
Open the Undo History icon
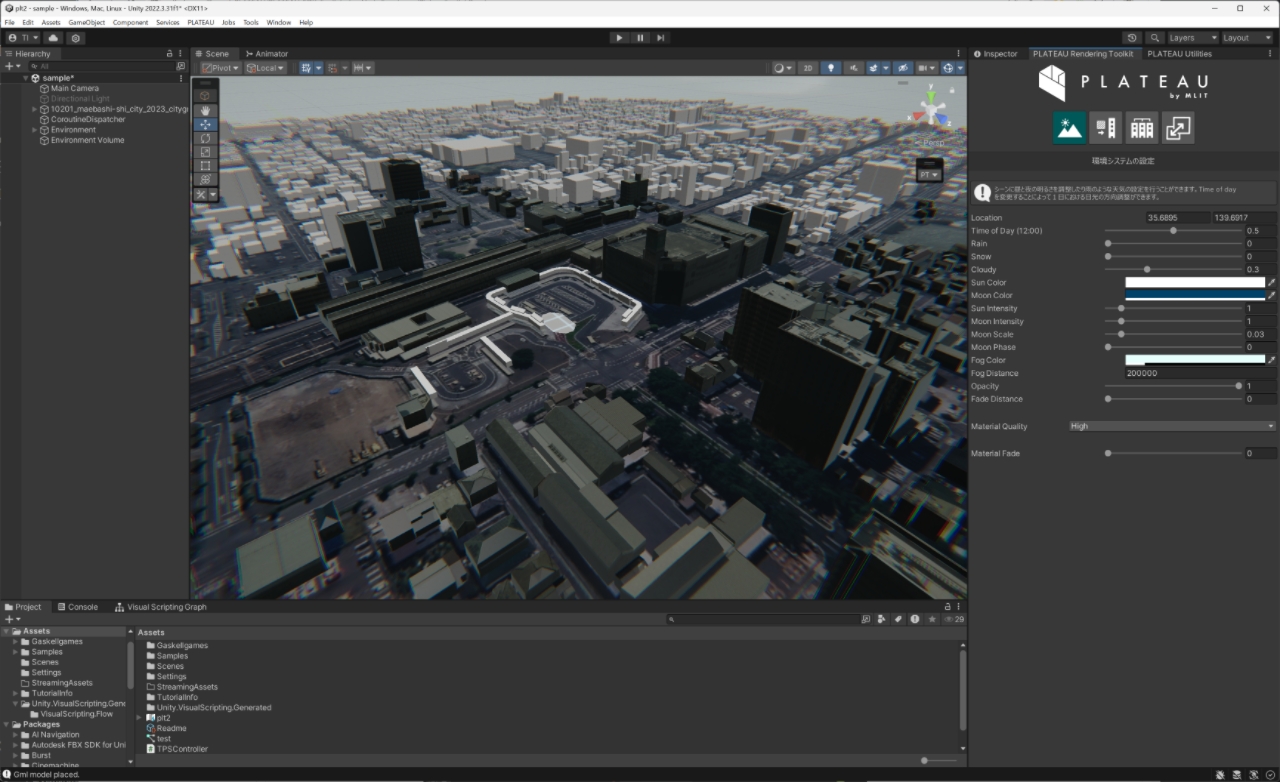point(1132,38)
